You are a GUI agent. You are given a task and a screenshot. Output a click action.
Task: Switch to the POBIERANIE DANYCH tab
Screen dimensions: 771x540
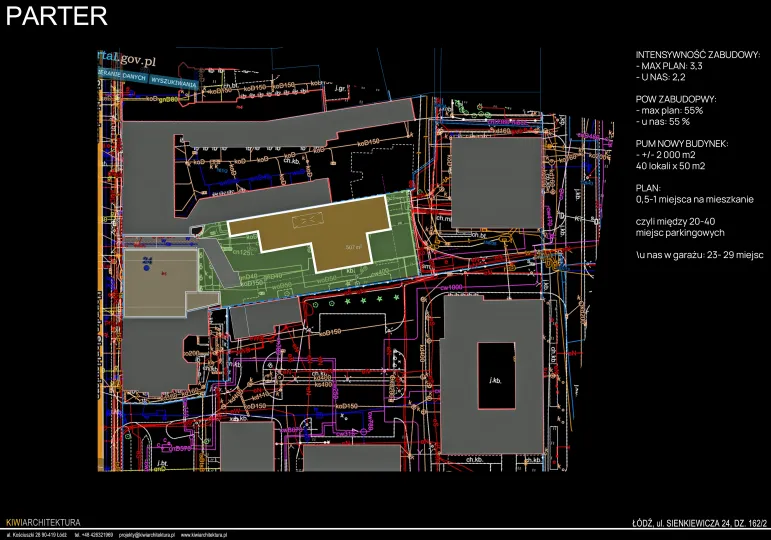(122, 76)
